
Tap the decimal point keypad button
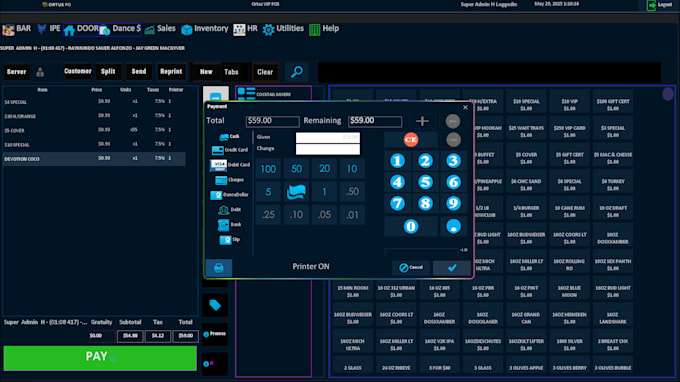453,226
